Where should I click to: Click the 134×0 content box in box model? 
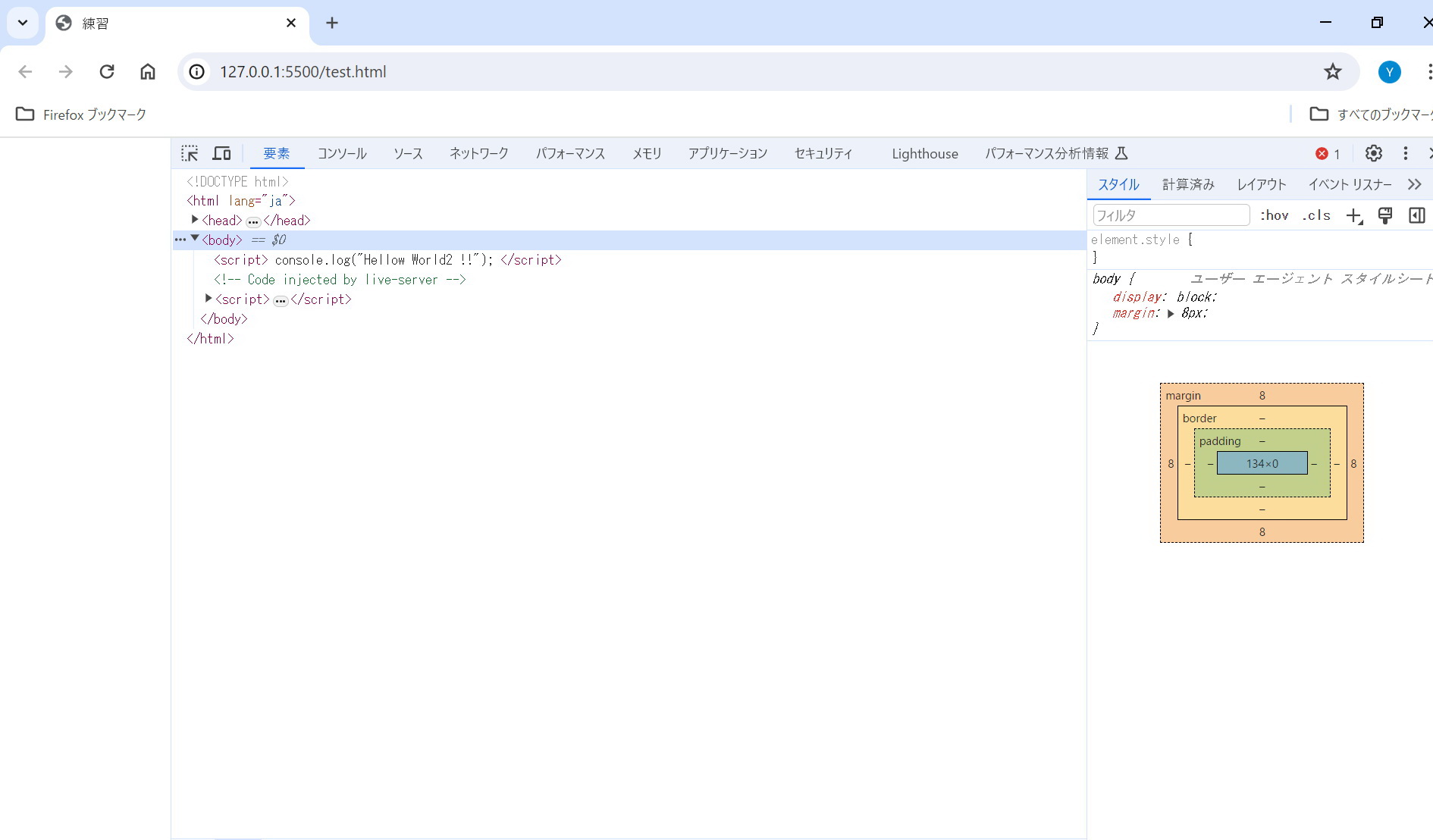[x=1262, y=463]
